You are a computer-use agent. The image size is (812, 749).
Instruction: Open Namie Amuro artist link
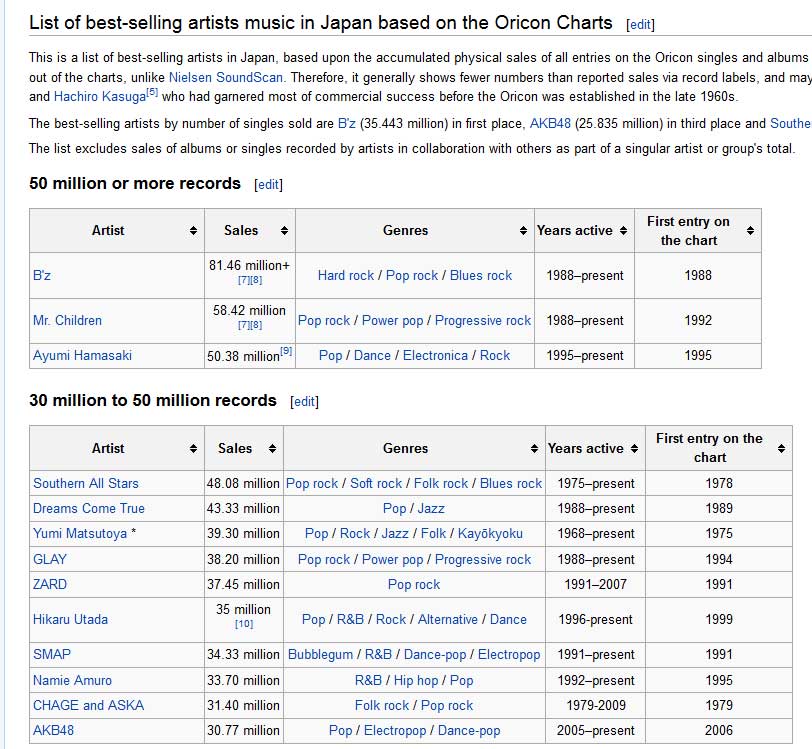point(72,680)
